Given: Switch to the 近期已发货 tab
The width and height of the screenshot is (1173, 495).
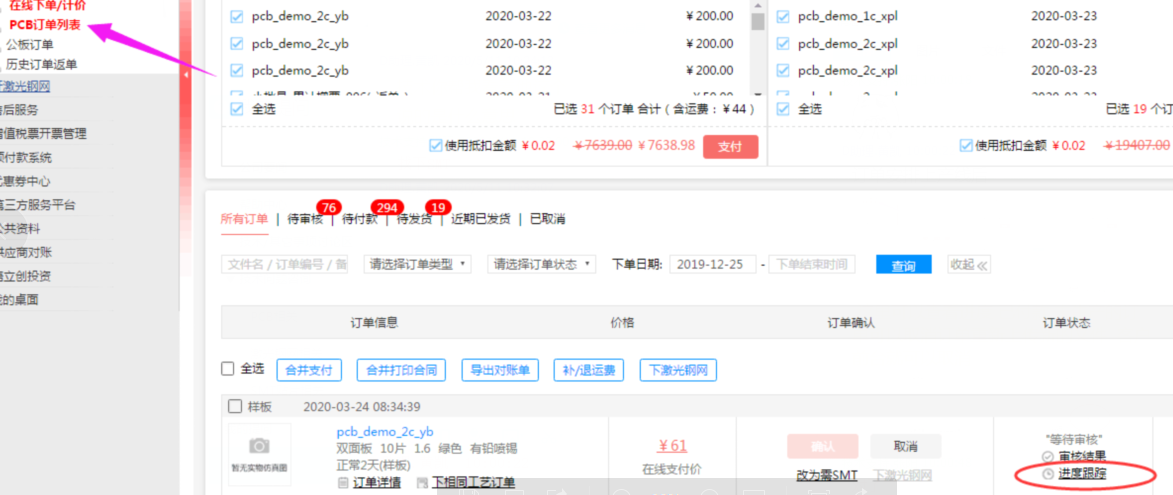Looking at the screenshot, I should tap(481, 220).
